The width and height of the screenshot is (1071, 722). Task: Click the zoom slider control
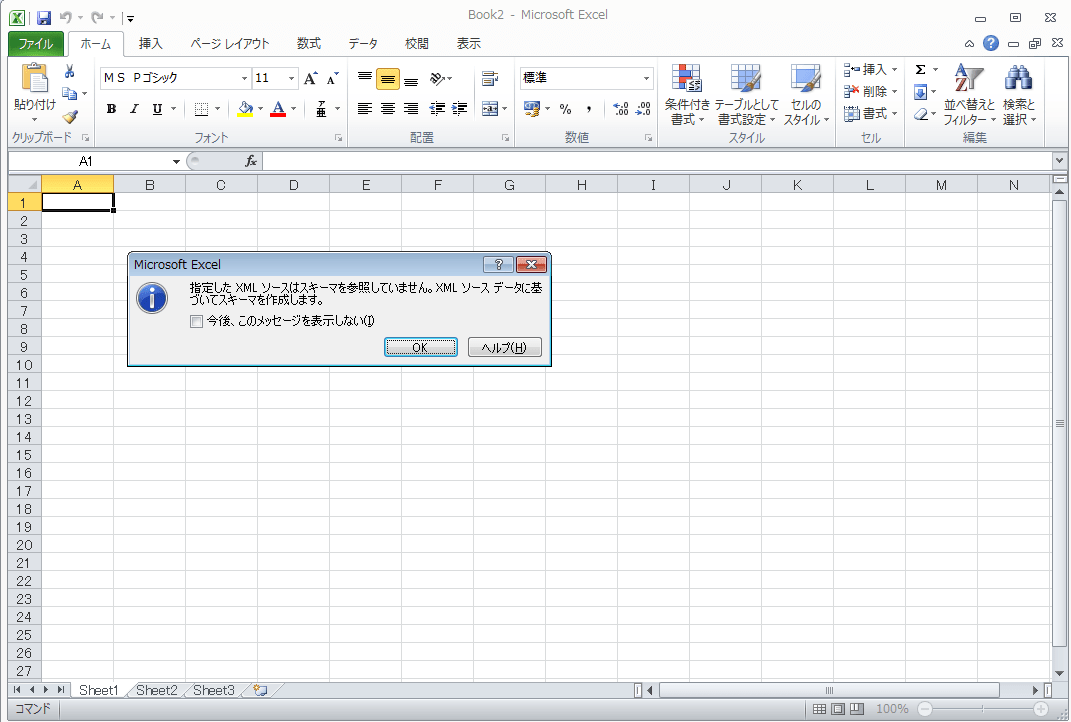point(982,709)
